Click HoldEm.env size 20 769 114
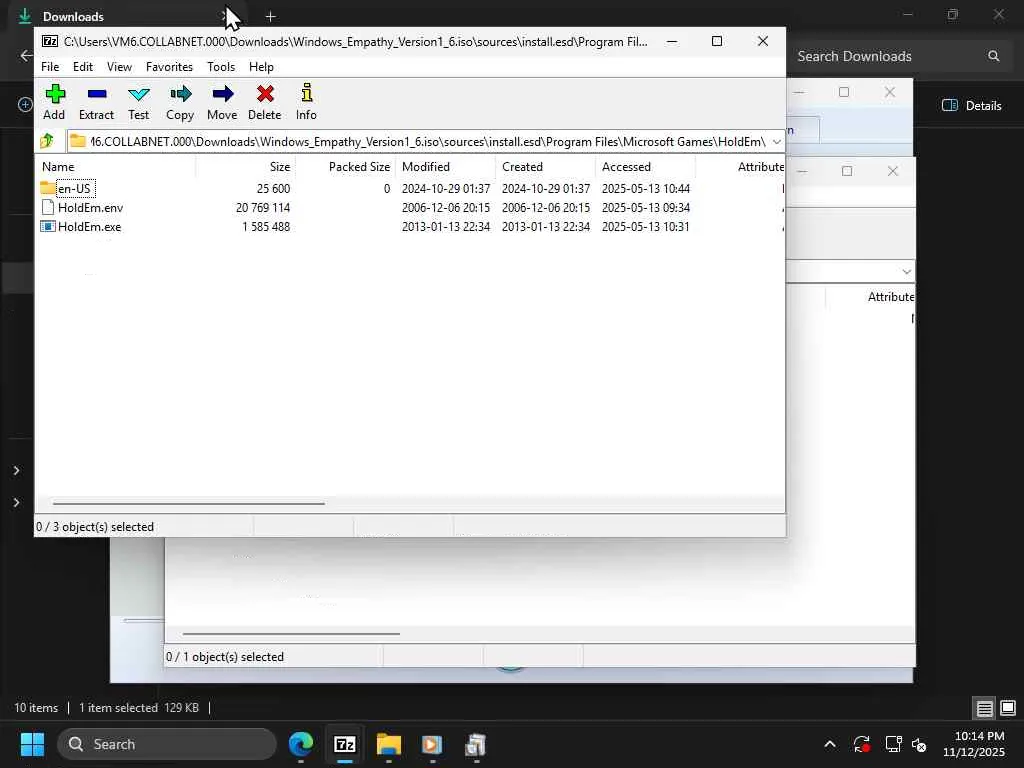The width and height of the screenshot is (1024, 768). point(263,208)
